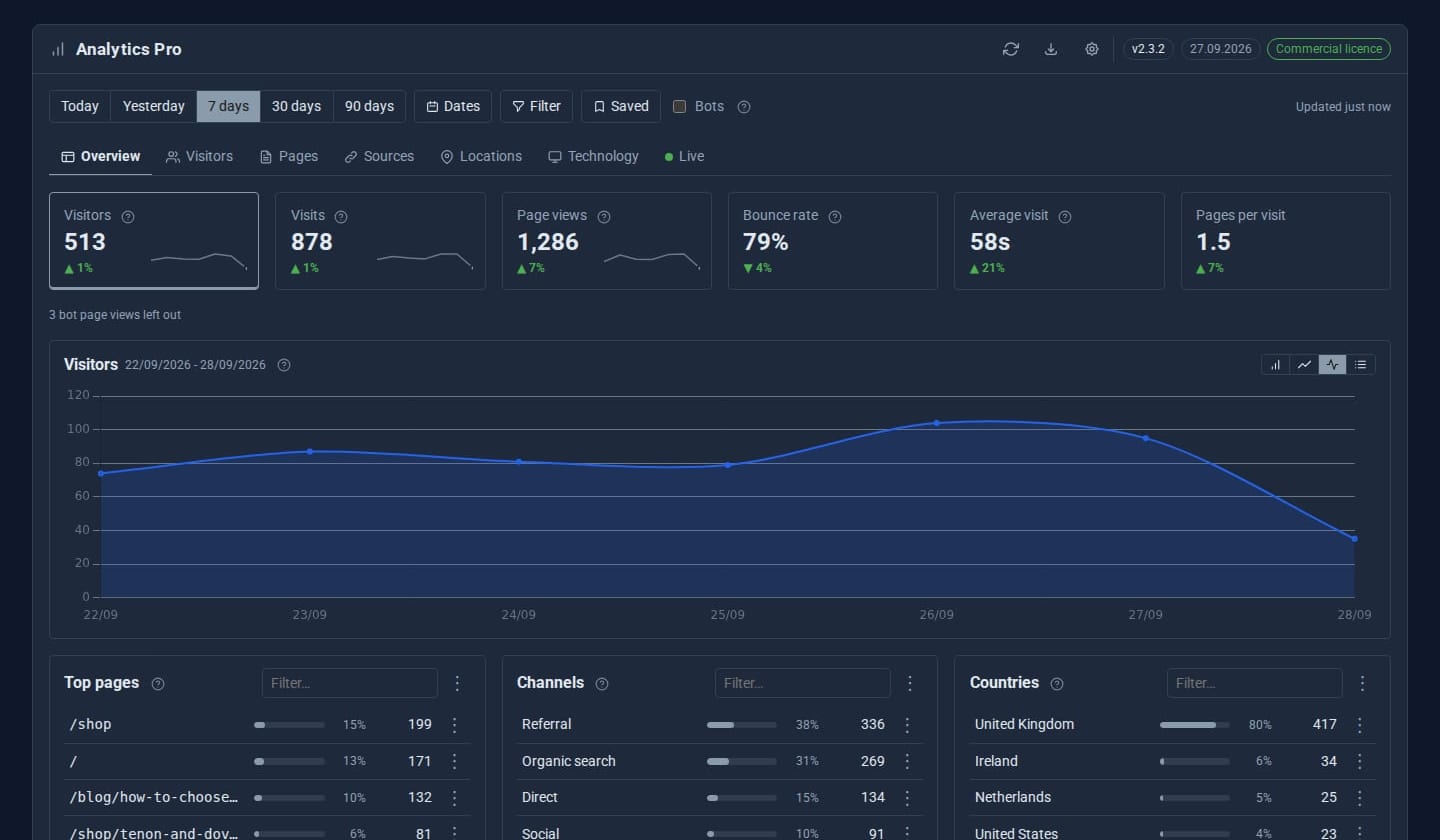Switch chart to bar graph view
Image resolution: width=1440 pixels, height=840 pixels.
point(1276,365)
